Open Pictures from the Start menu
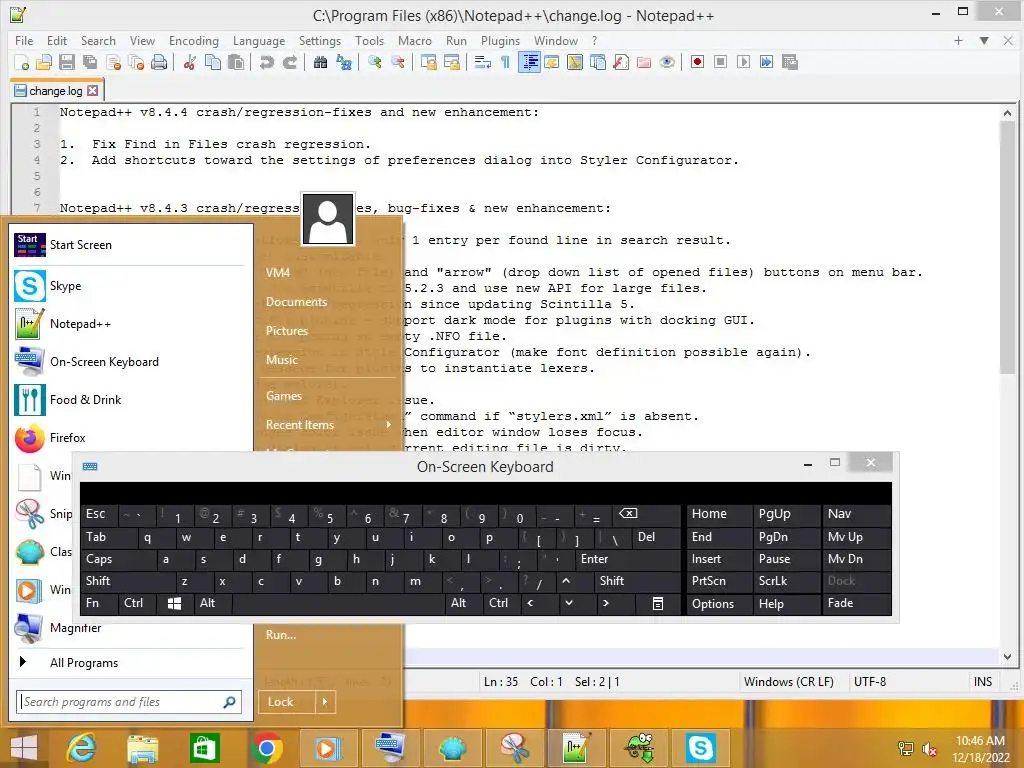 (287, 331)
